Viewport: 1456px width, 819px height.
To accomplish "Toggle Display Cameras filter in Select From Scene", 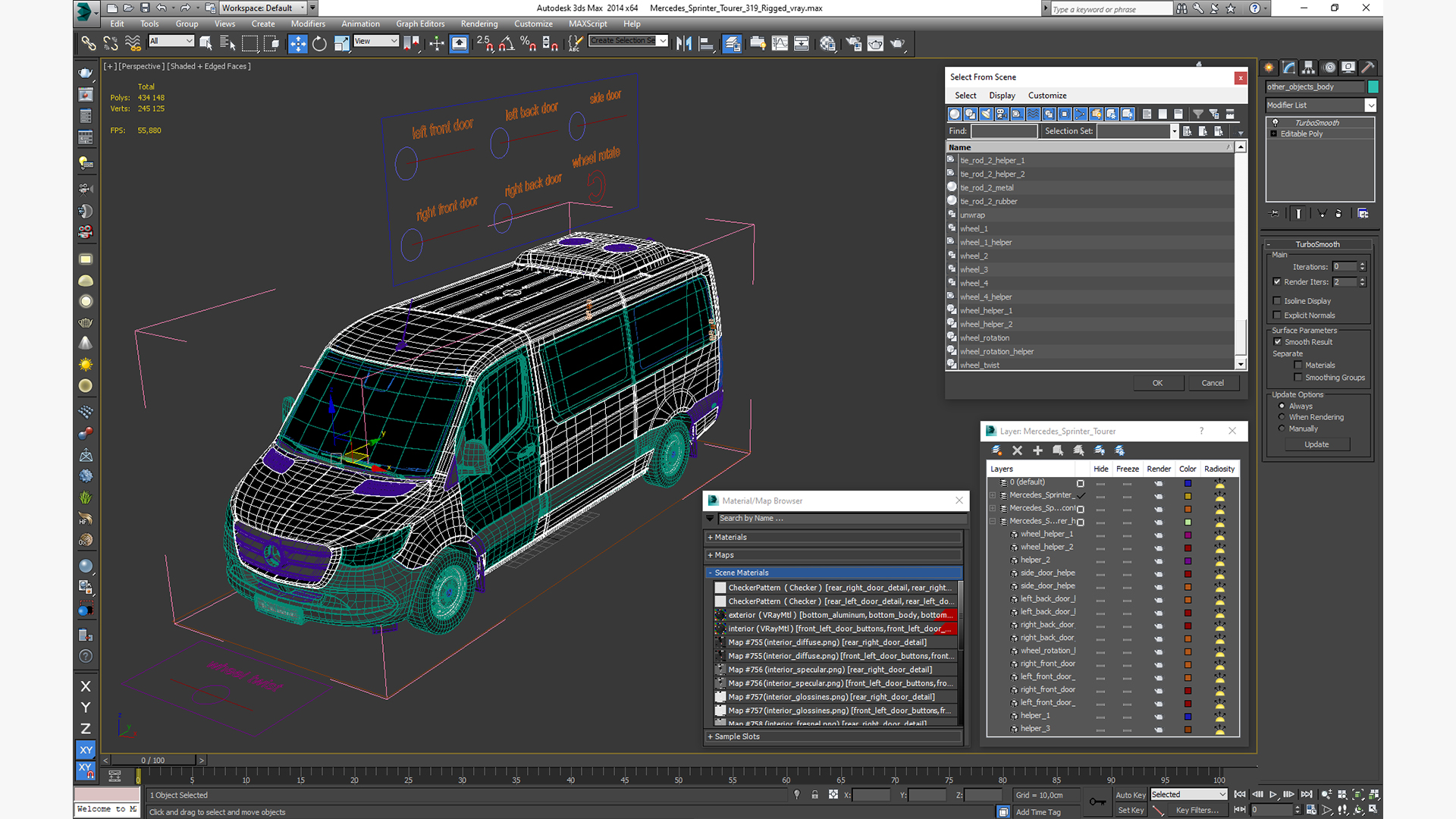I will (1002, 114).
